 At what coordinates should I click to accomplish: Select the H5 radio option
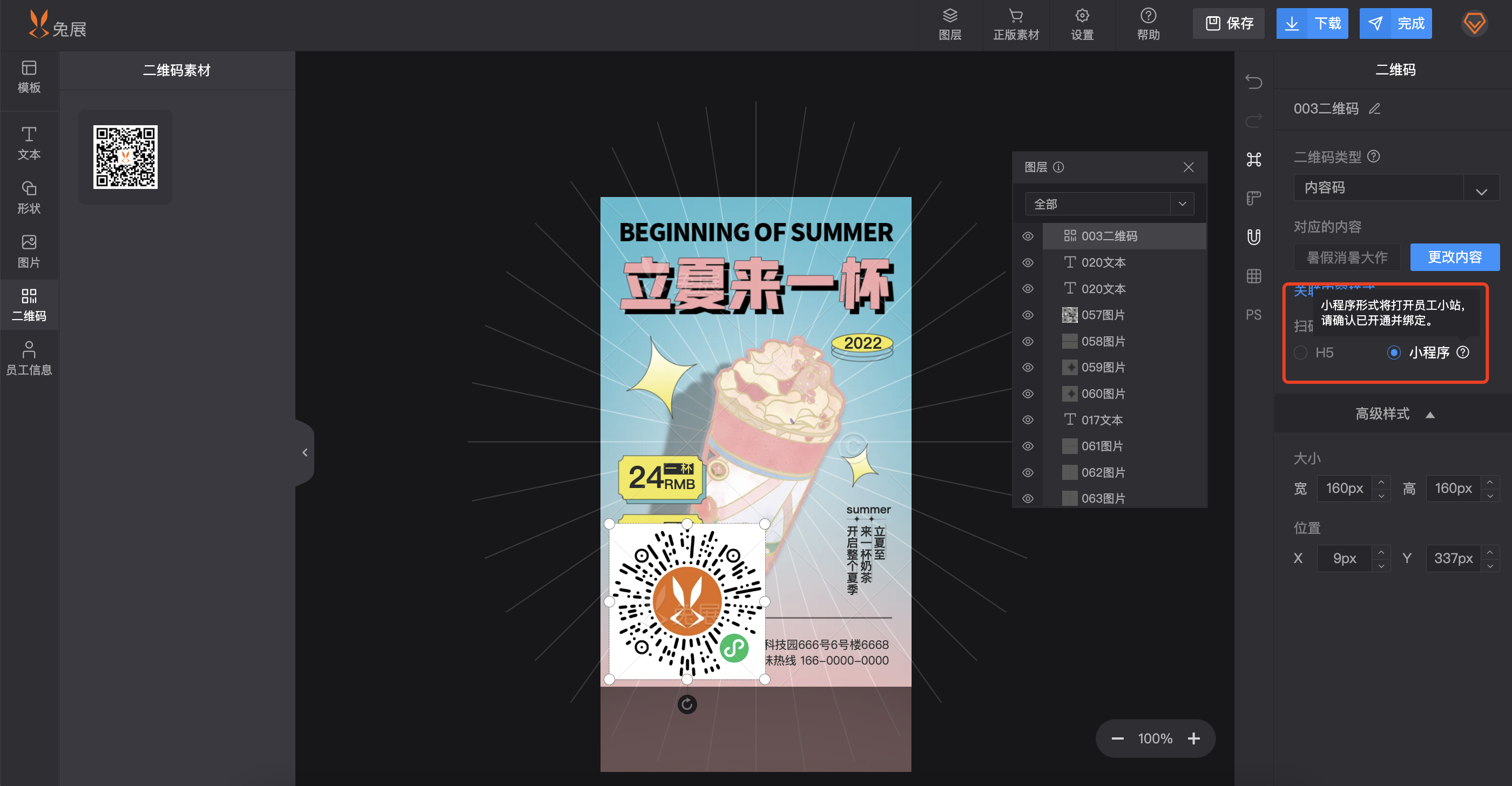1301,353
